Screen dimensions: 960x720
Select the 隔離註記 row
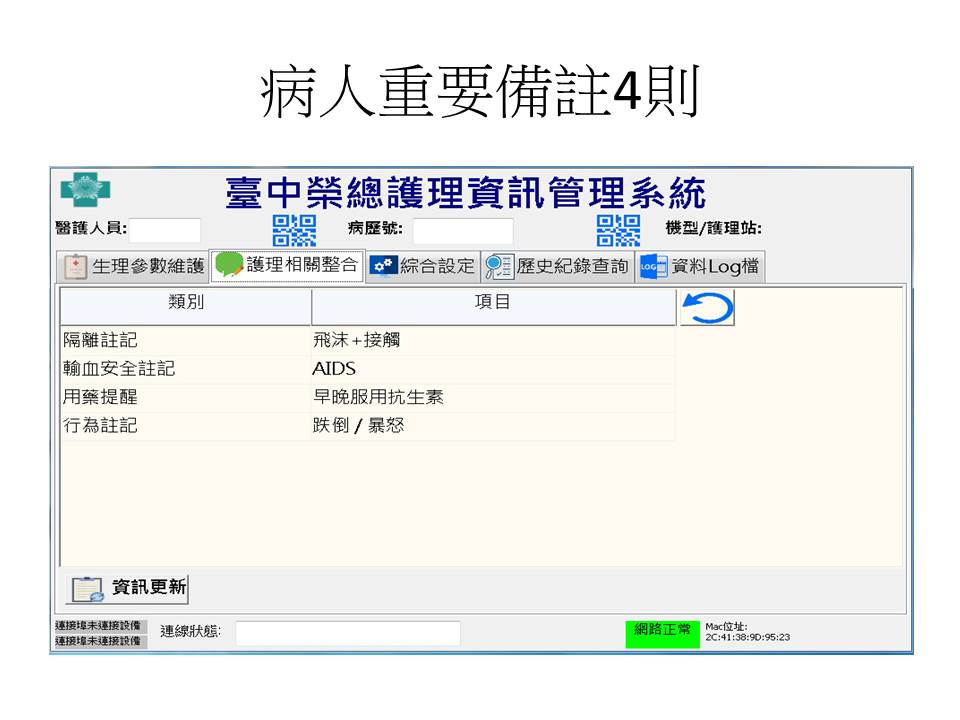point(367,340)
